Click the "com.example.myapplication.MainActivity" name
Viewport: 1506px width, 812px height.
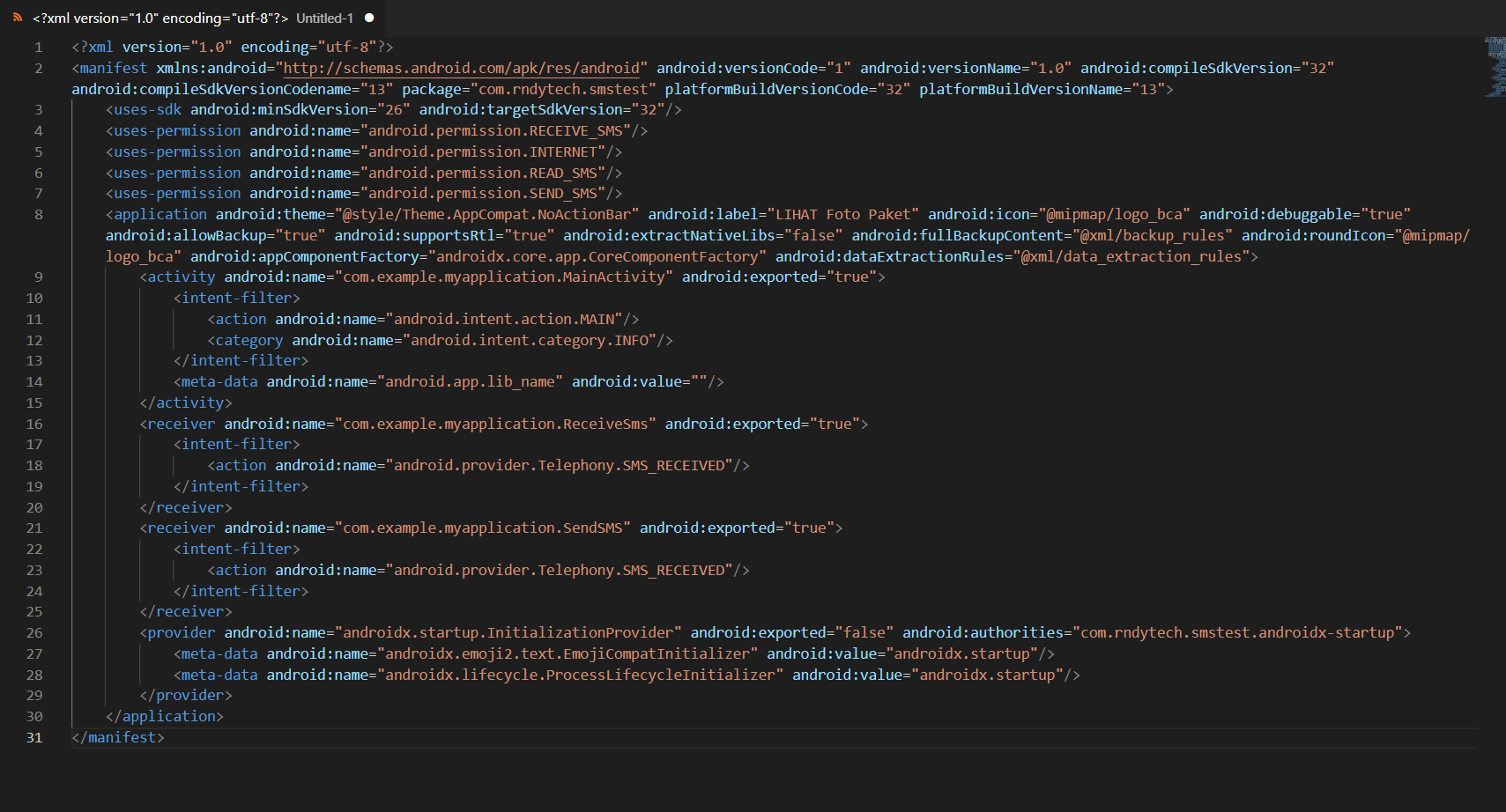point(504,277)
